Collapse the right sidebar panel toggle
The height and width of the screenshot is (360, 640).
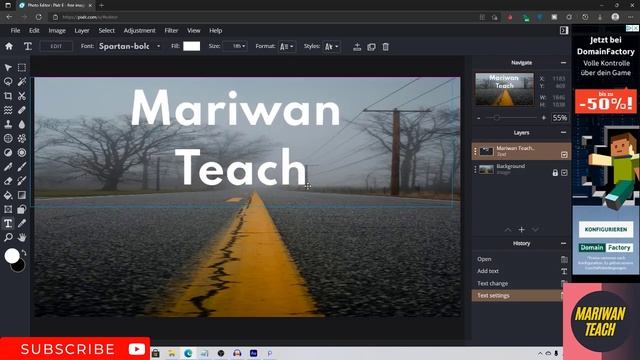pyautogui.click(x=564, y=31)
